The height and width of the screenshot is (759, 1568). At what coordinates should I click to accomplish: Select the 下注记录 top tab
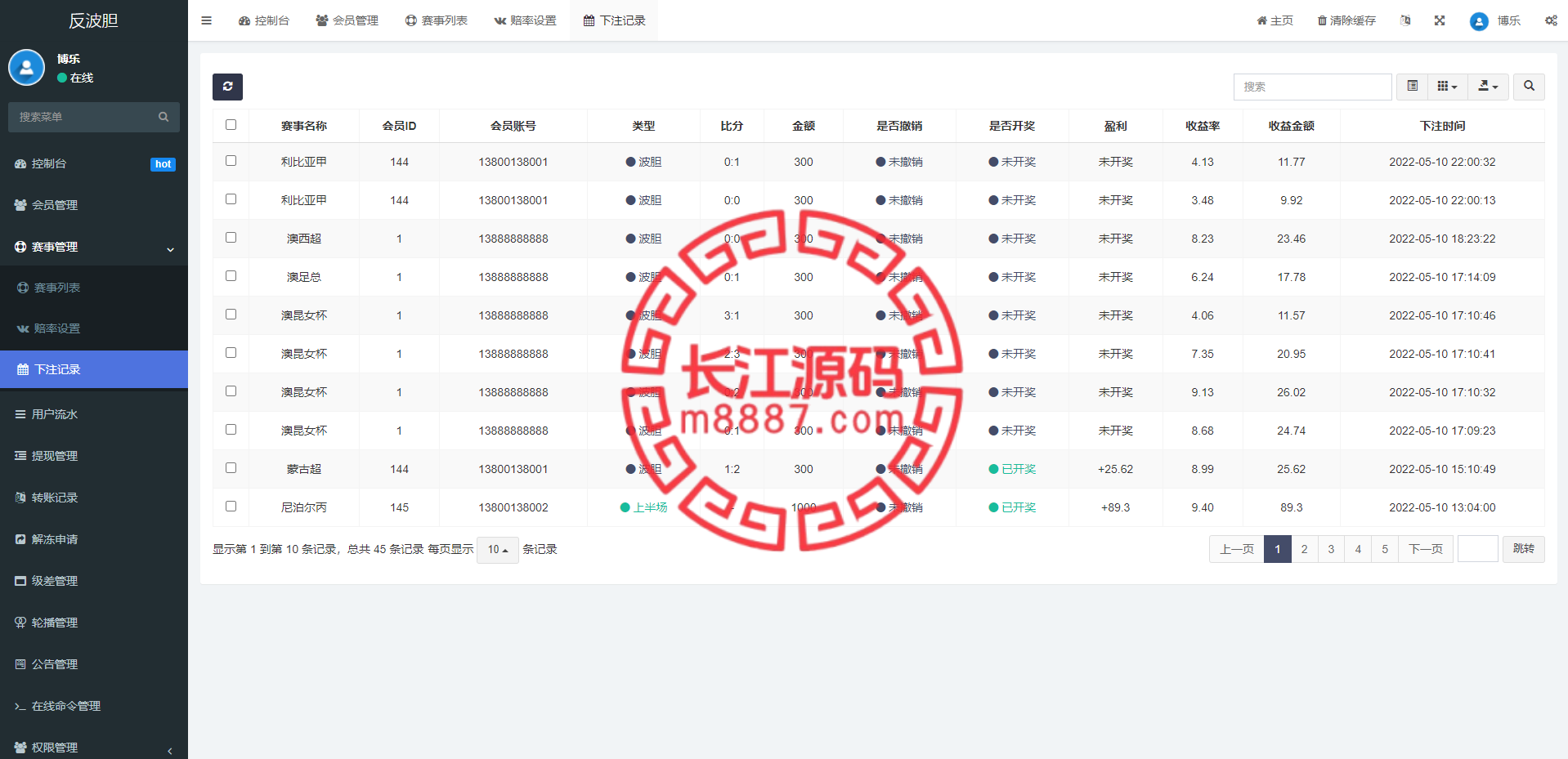(x=614, y=20)
